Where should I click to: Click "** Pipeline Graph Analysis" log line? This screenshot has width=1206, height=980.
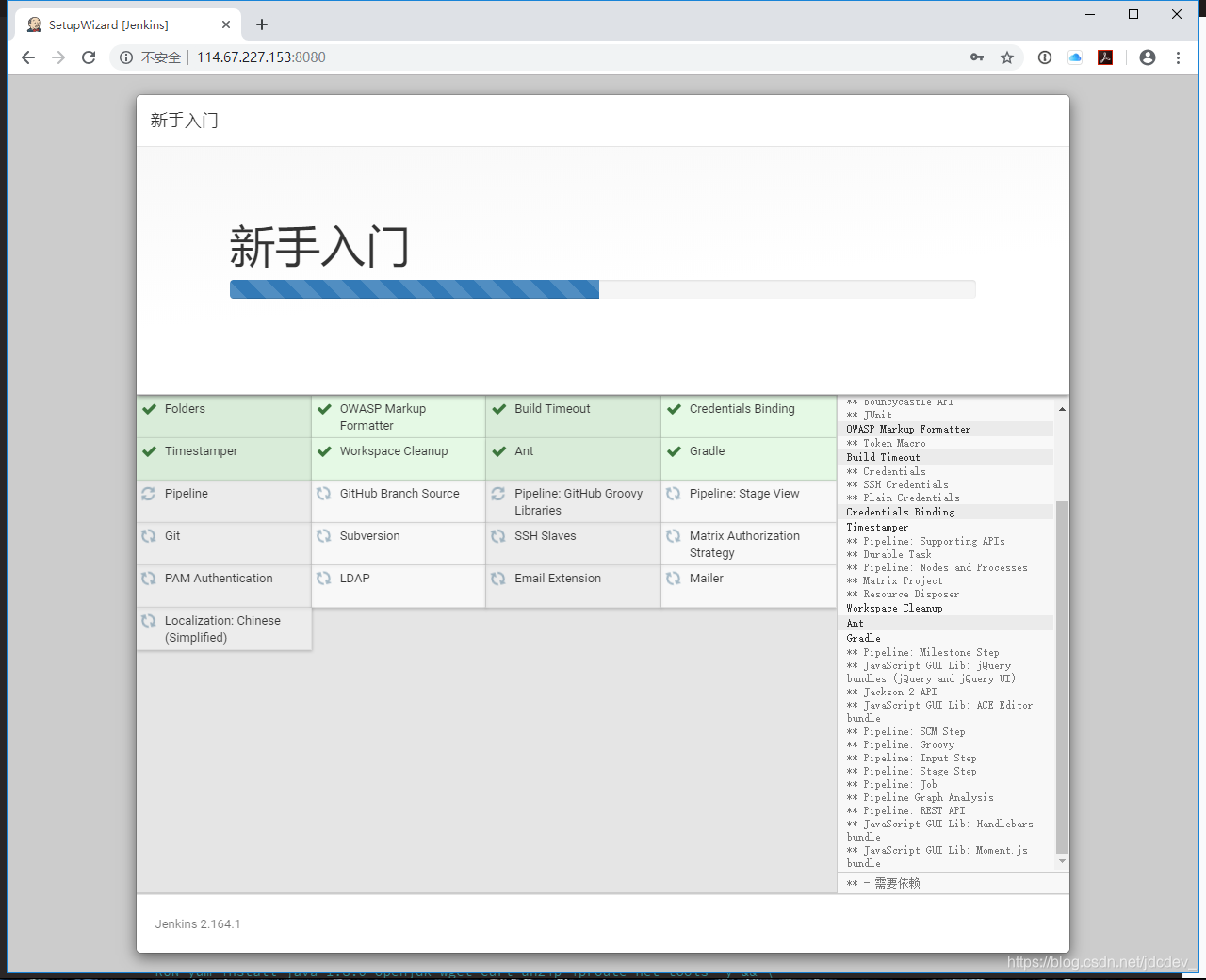(920, 797)
